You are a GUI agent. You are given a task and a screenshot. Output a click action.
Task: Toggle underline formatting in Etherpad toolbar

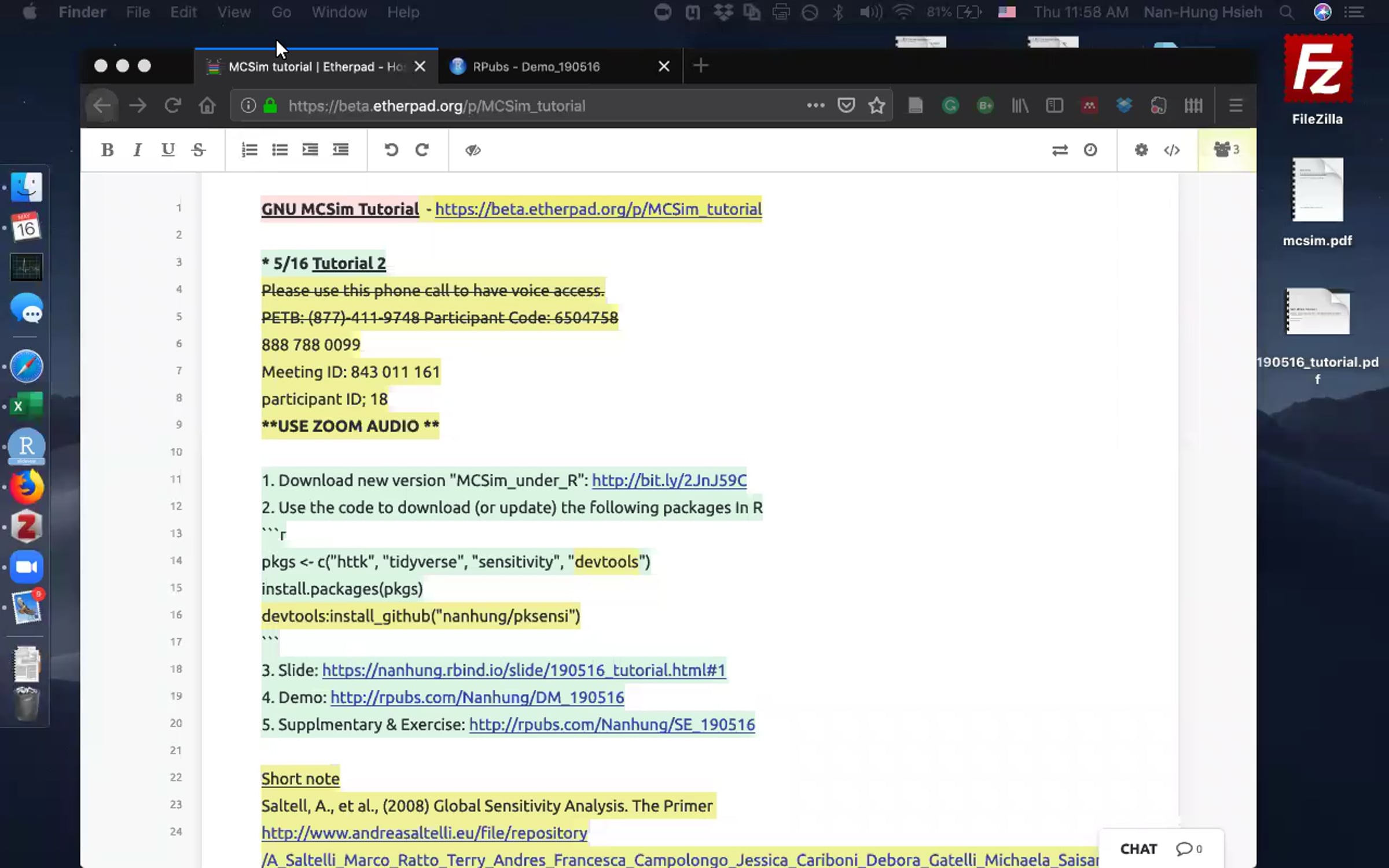168,150
